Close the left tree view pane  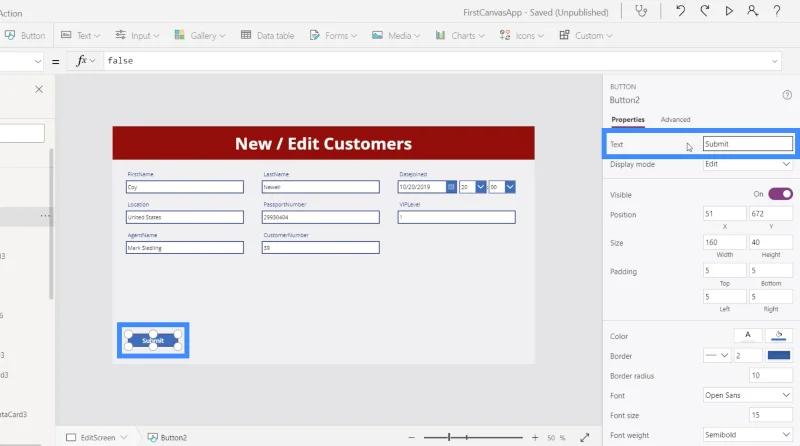39,89
